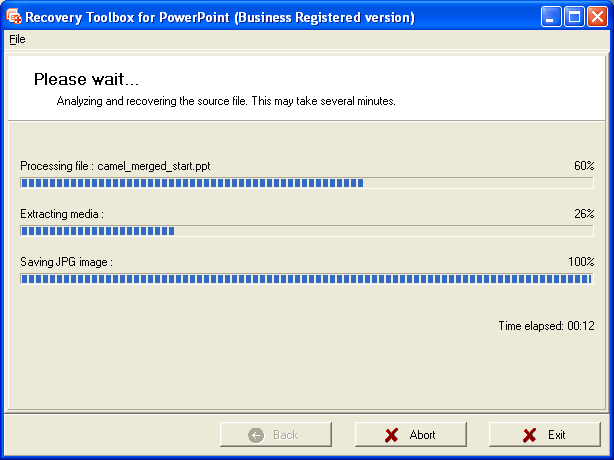Click the 100% progress value

pos(581,262)
